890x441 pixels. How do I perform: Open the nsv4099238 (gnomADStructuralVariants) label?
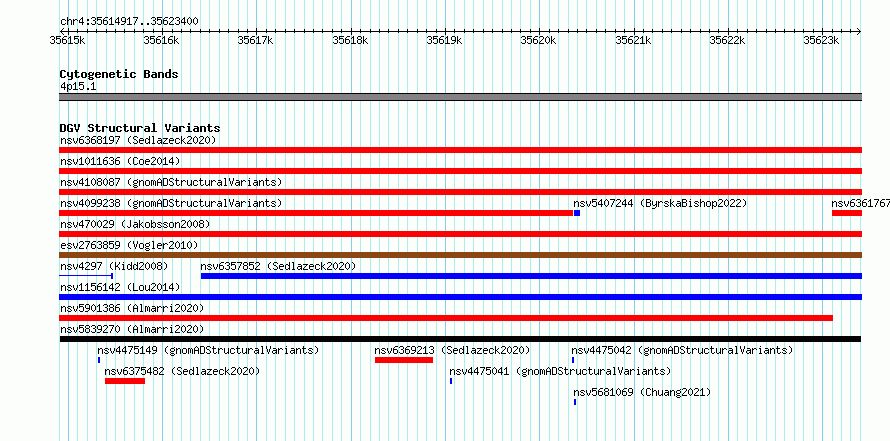coord(171,203)
